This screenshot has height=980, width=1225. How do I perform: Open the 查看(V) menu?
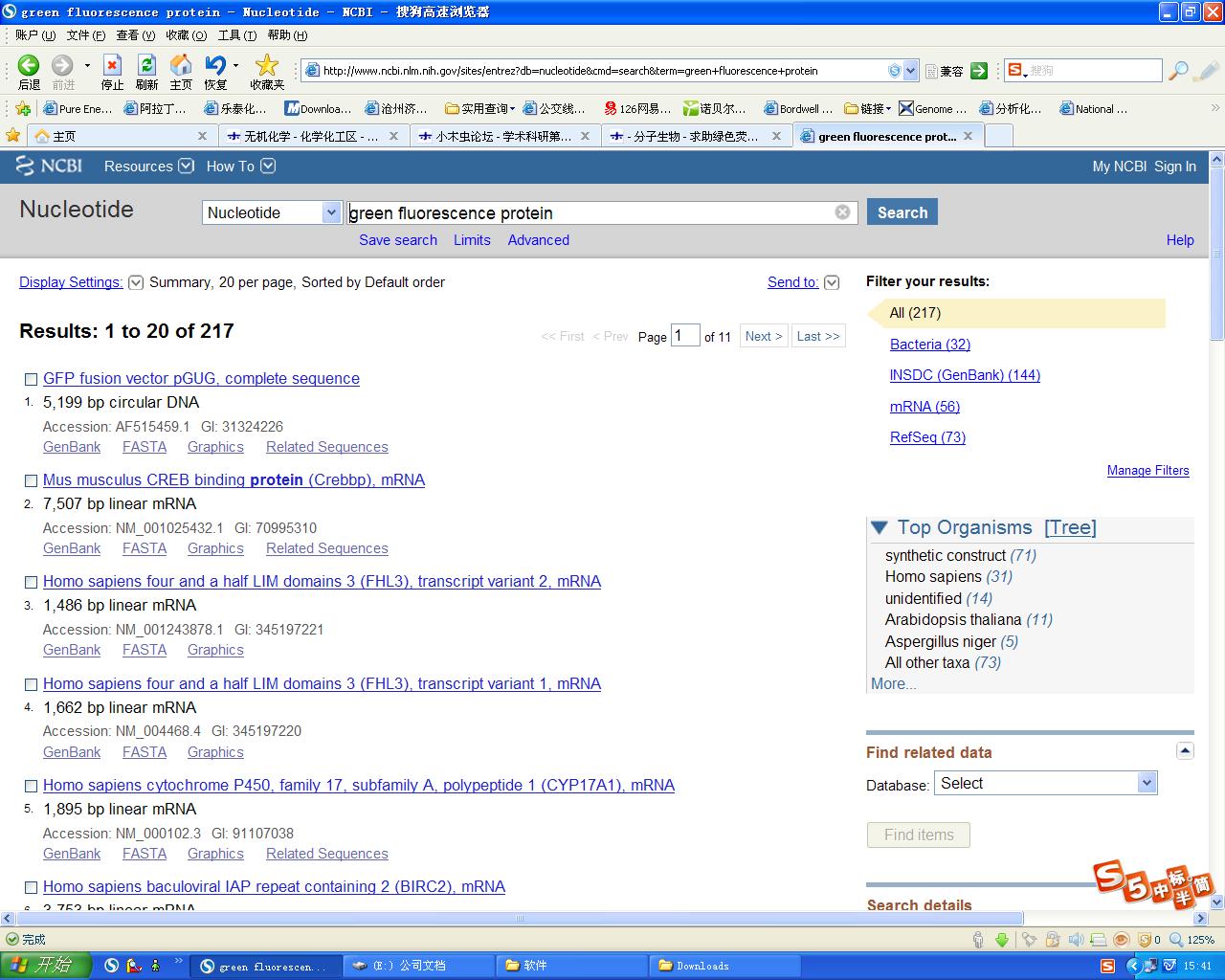click(135, 35)
